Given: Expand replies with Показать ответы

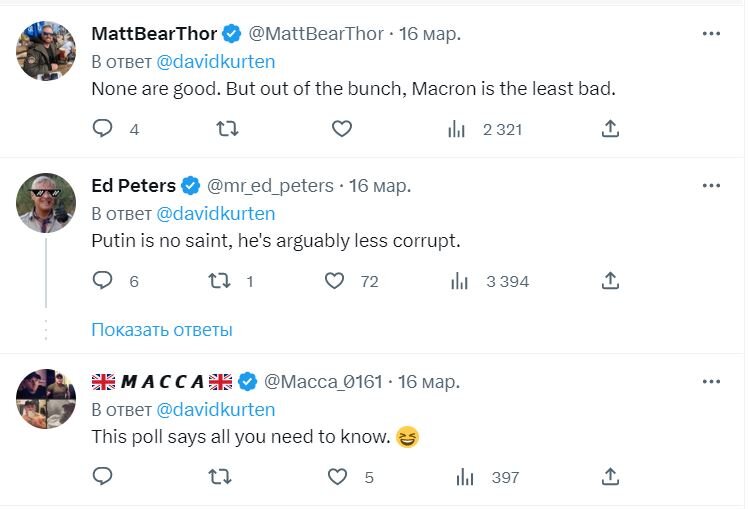Looking at the screenshot, I should [x=162, y=329].
